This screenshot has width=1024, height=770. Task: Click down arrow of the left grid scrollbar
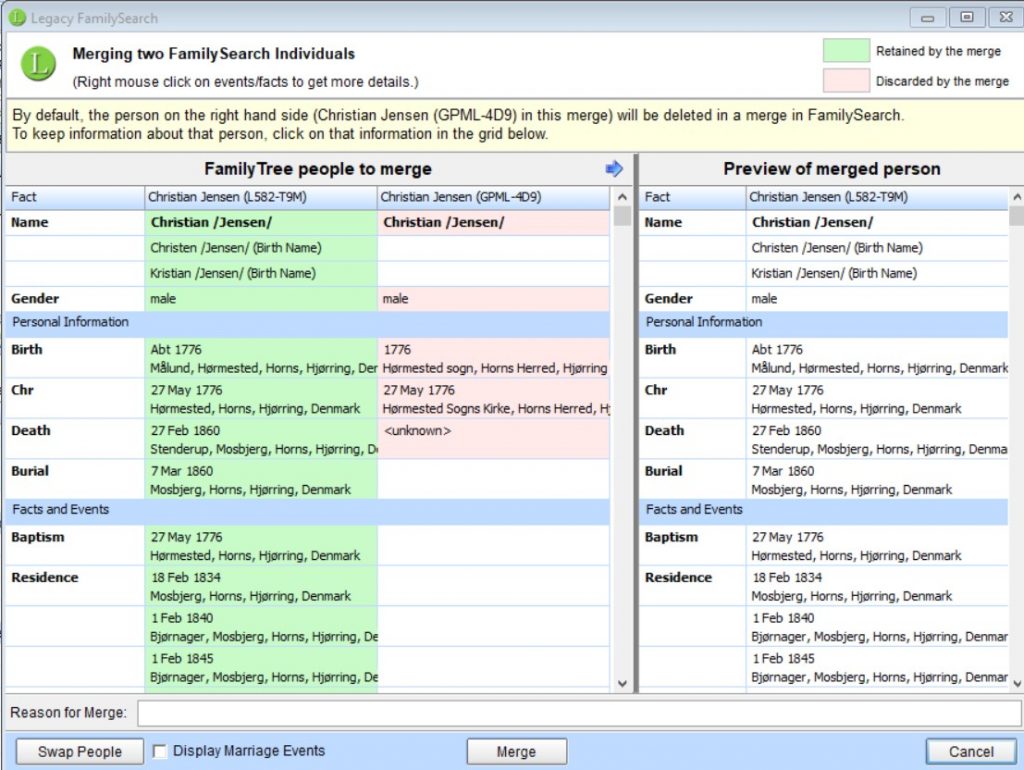[x=622, y=683]
